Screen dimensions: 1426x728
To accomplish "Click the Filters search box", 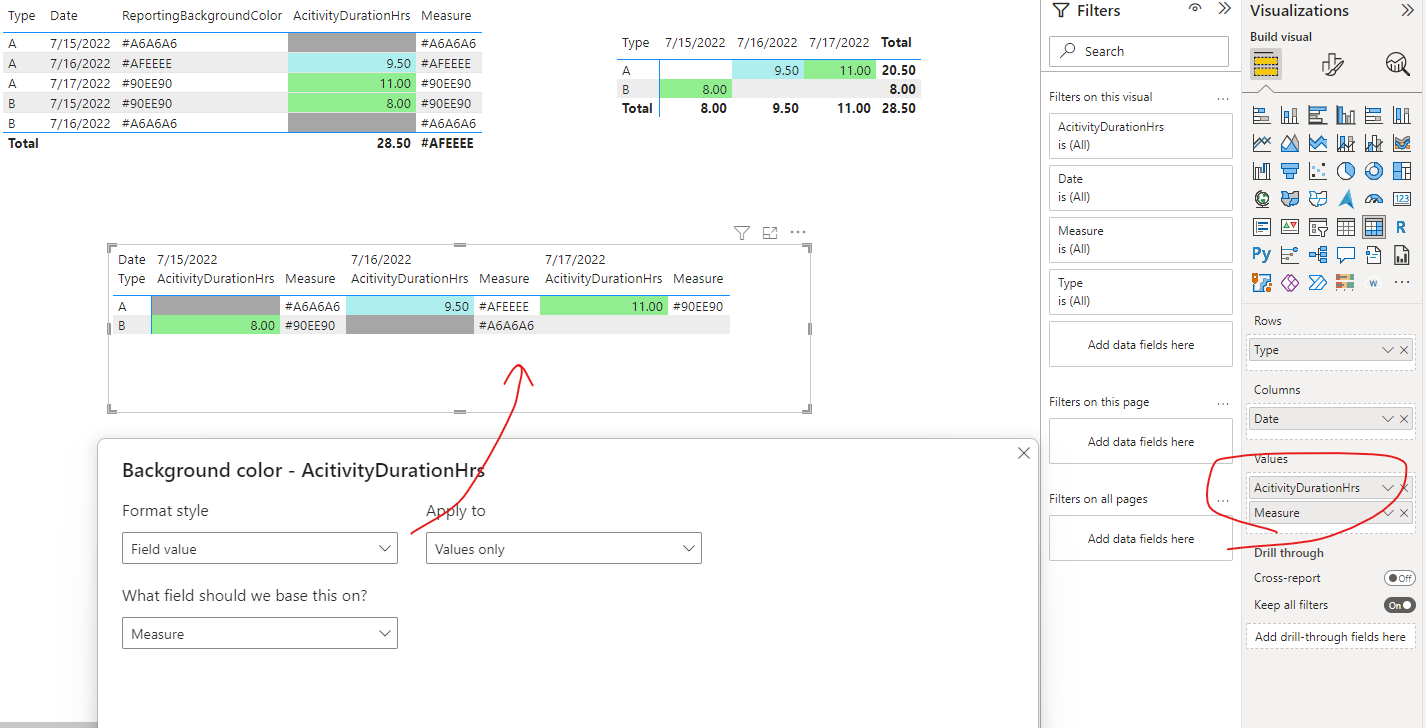I will [x=1139, y=51].
